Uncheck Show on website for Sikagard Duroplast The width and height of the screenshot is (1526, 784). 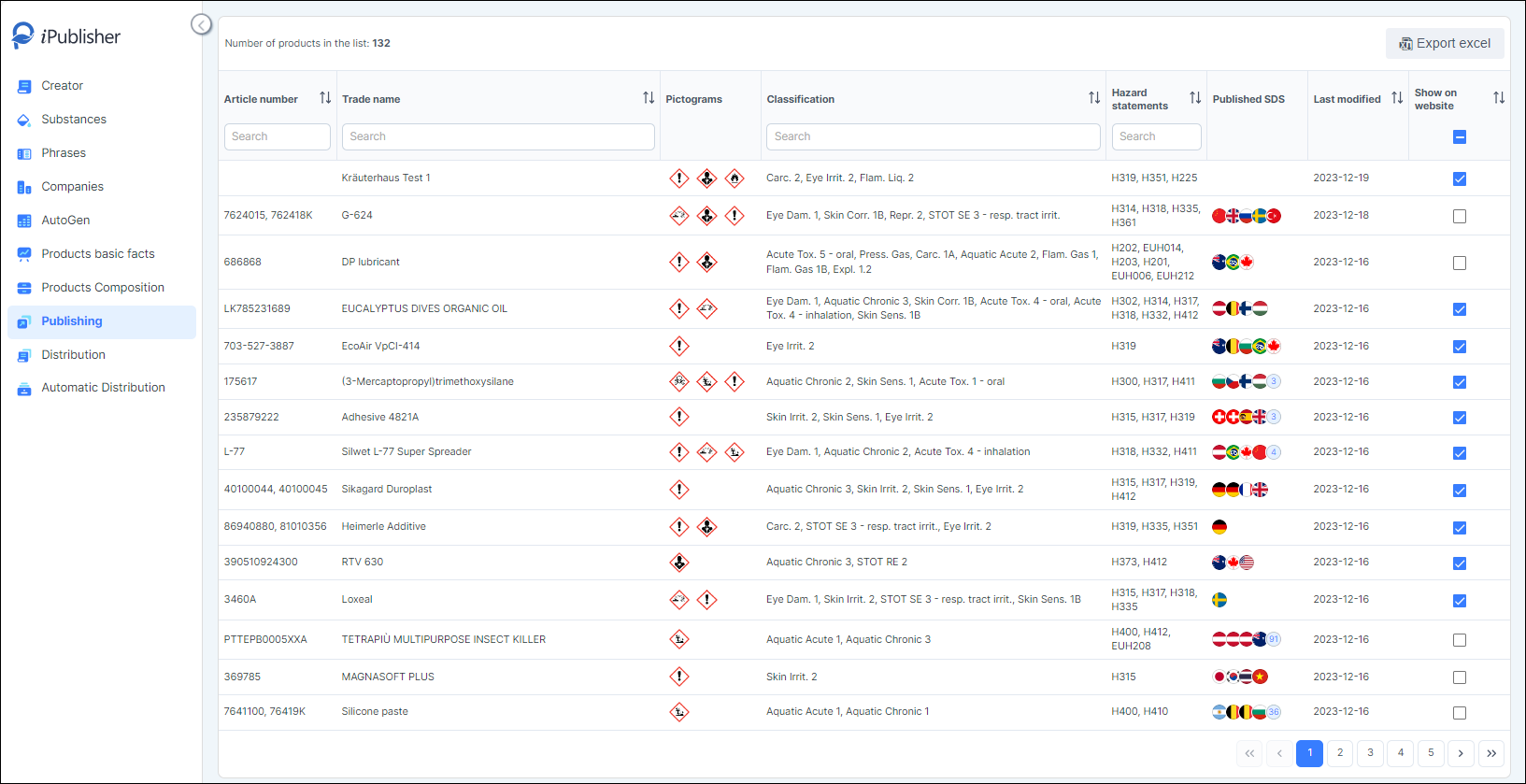click(x=1460, y=491)
